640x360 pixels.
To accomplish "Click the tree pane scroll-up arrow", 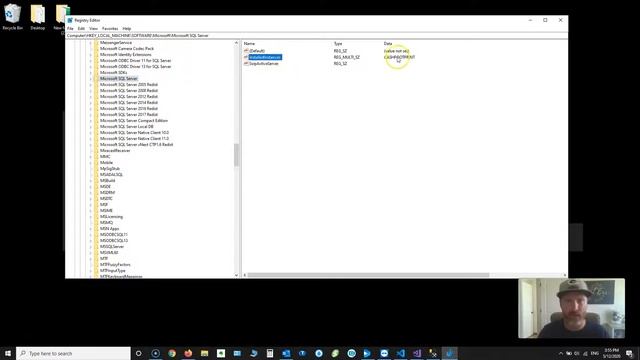I will (236, 42).
